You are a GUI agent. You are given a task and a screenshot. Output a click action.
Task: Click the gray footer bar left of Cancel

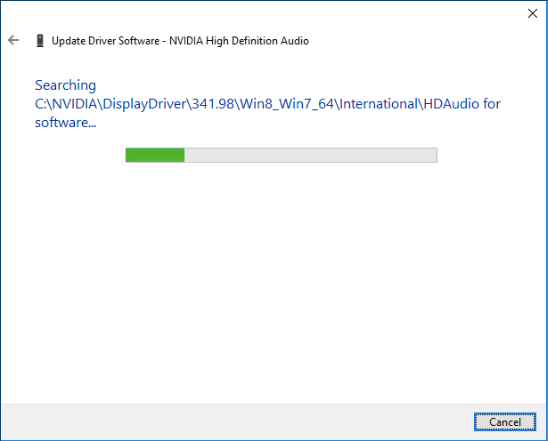point(238,422)
